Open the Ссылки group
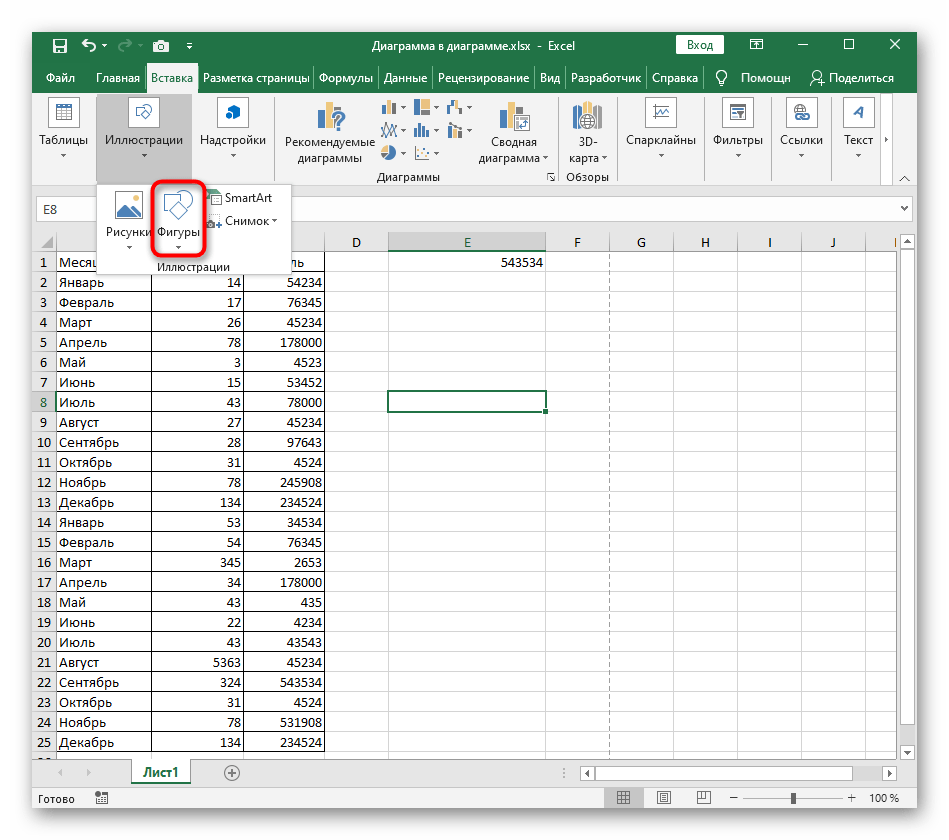 tap(801, 130)
